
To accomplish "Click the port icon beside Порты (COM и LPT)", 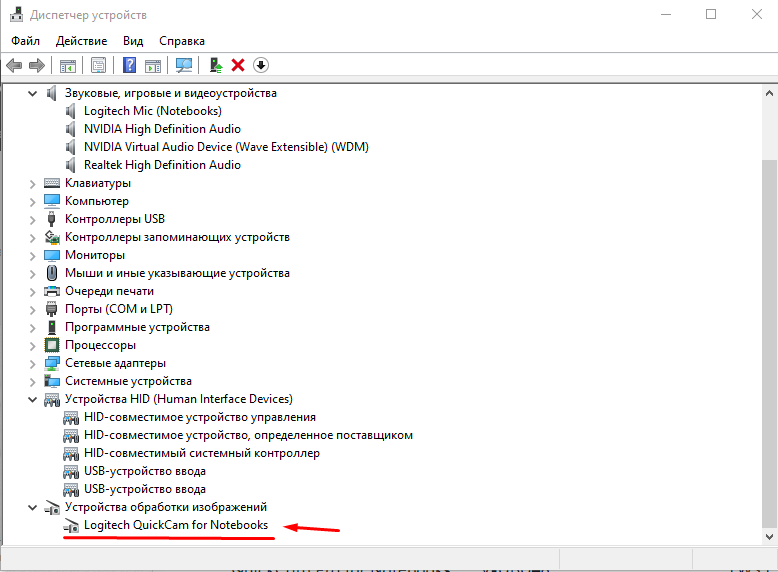I will [52, 309].
